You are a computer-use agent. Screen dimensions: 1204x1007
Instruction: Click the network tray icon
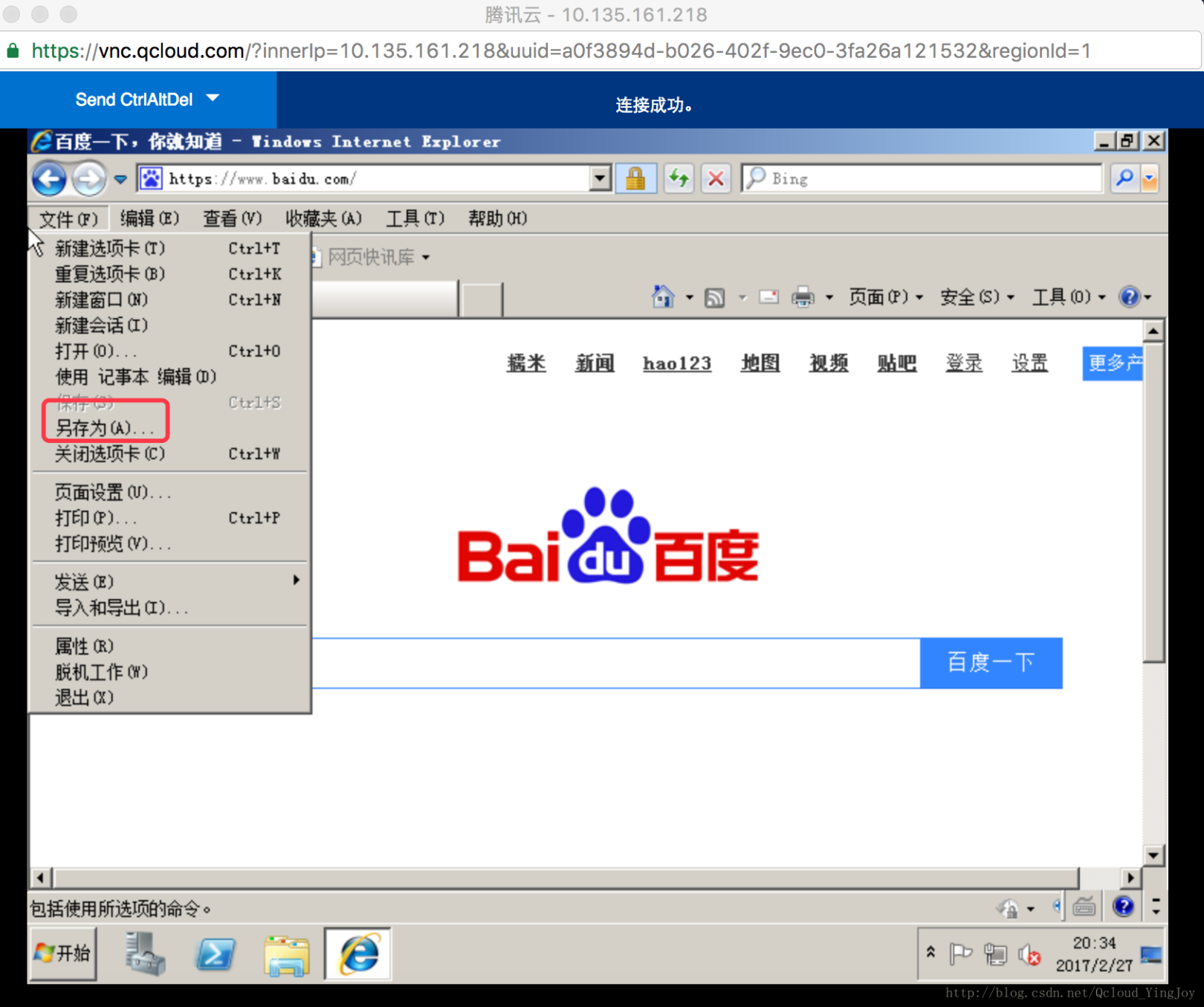(x=994, y=953)
